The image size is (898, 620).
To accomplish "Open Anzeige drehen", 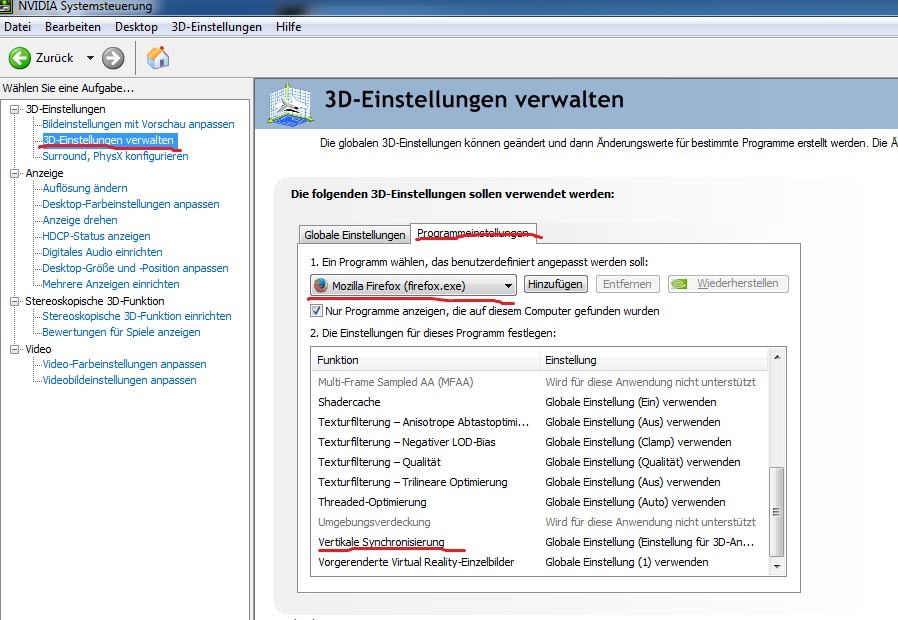I will point(80,220).
